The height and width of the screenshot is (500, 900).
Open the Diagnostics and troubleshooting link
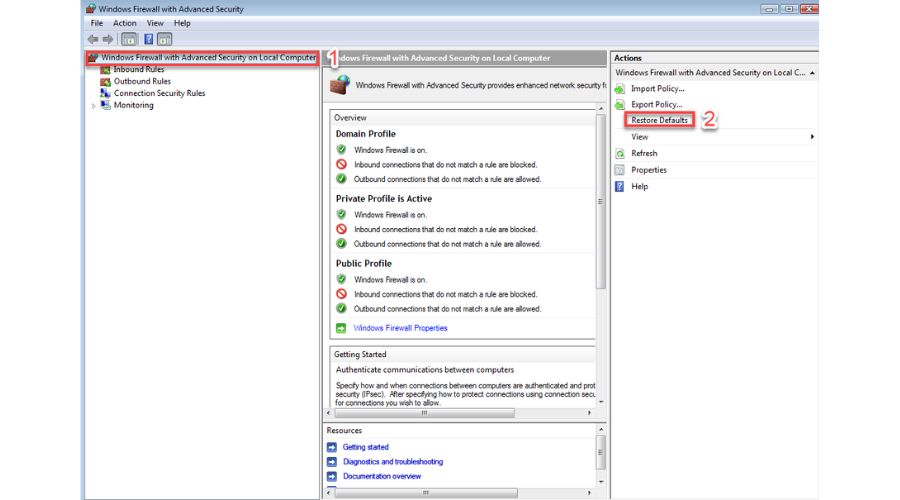tap(393, 462)
